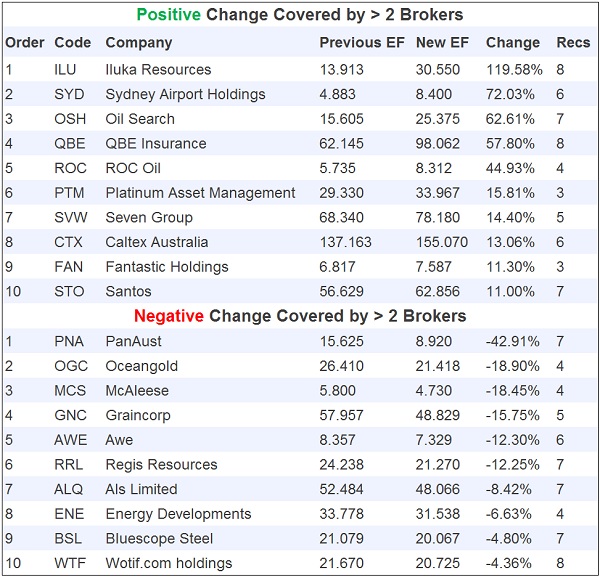Select Platinum Asset Management in the table
Viewport: 600px width, 578px height.
200,193
